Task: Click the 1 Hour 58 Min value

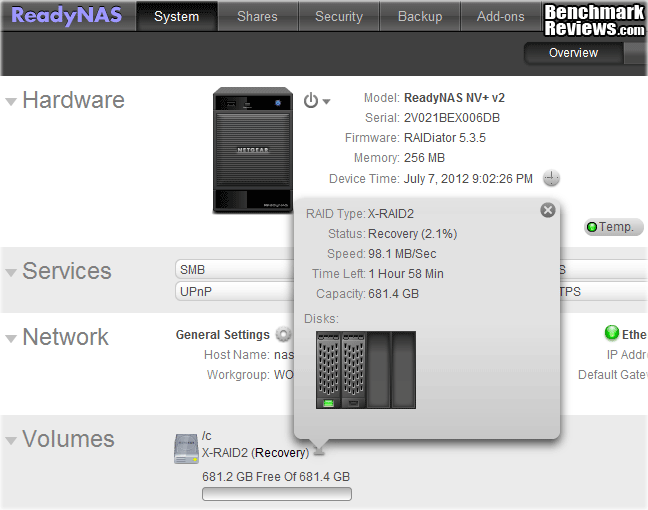Action: click(x=406, y=274)
